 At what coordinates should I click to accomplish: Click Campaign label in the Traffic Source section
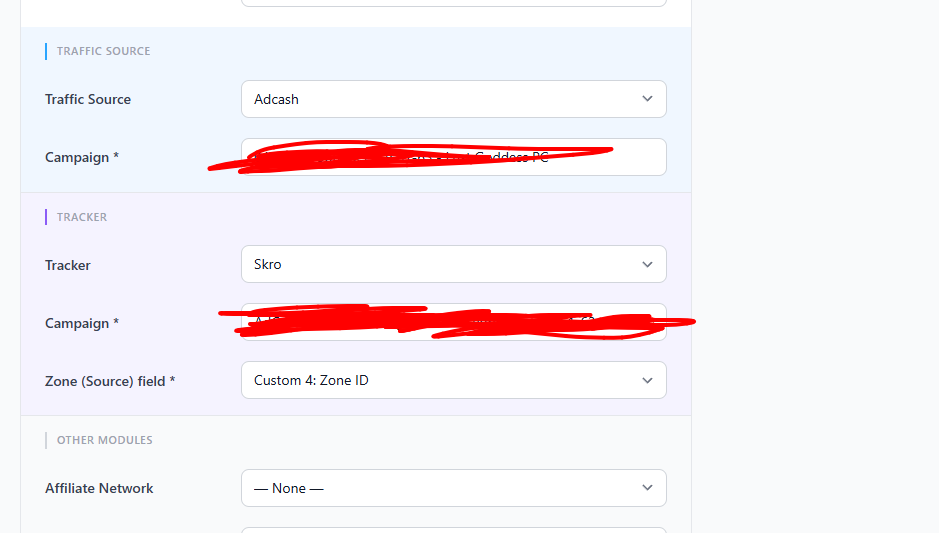coord(82,158)
